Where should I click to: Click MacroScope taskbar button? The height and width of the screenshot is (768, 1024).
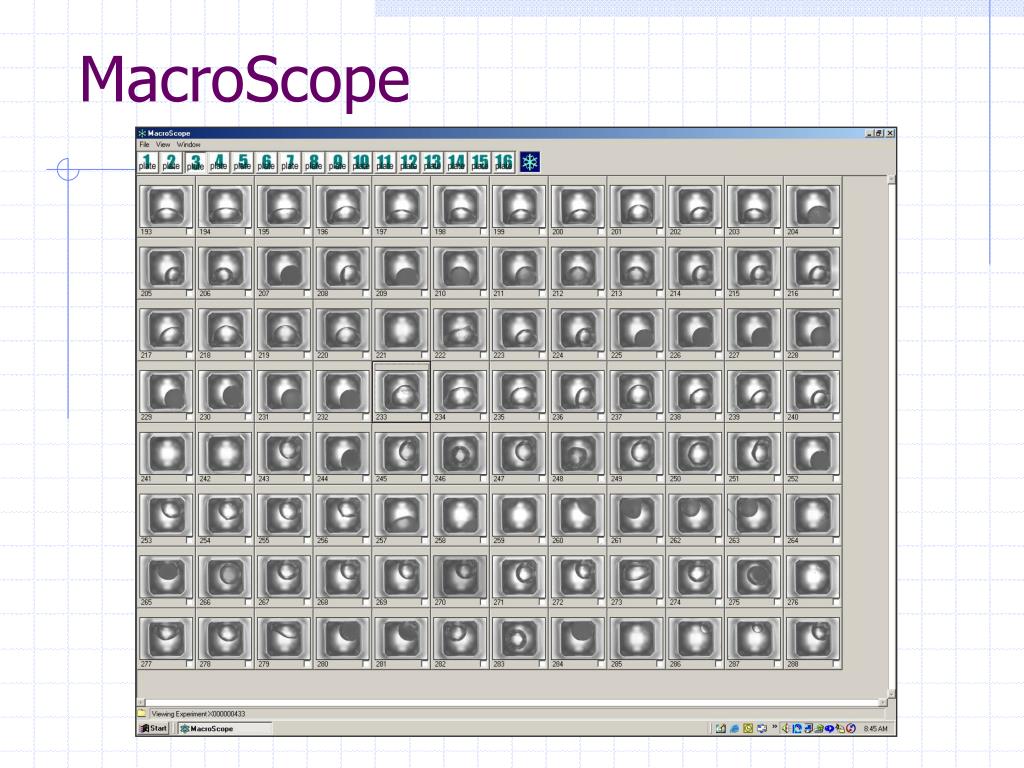click(x=225, y=728)
